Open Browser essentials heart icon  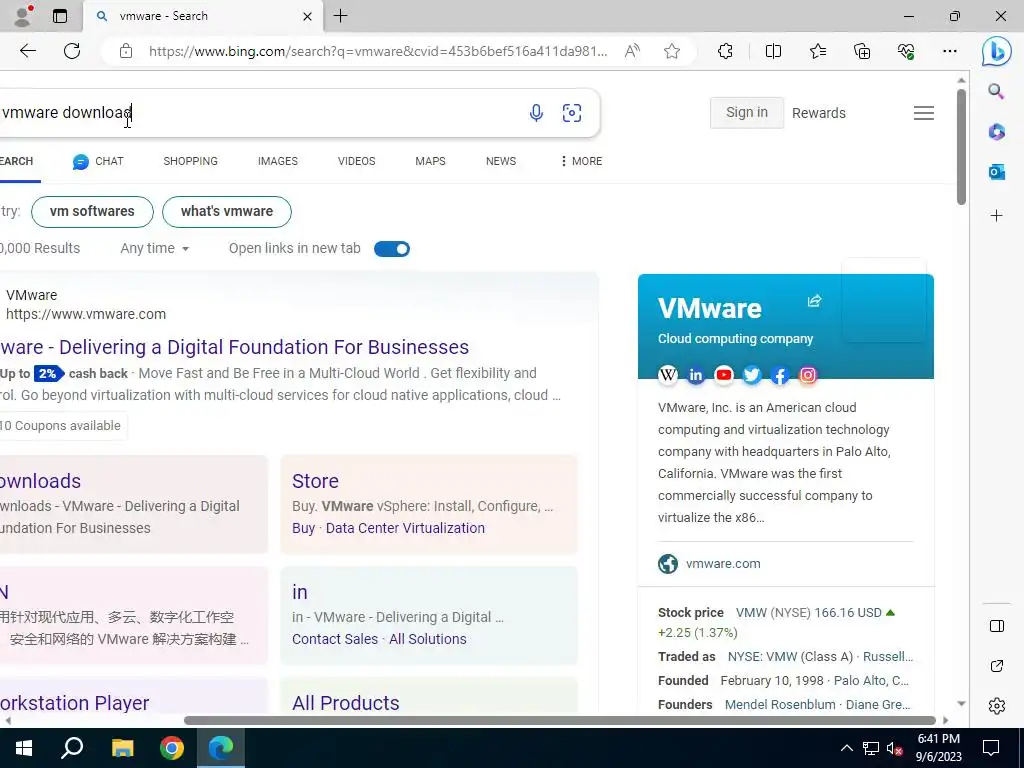906,51
